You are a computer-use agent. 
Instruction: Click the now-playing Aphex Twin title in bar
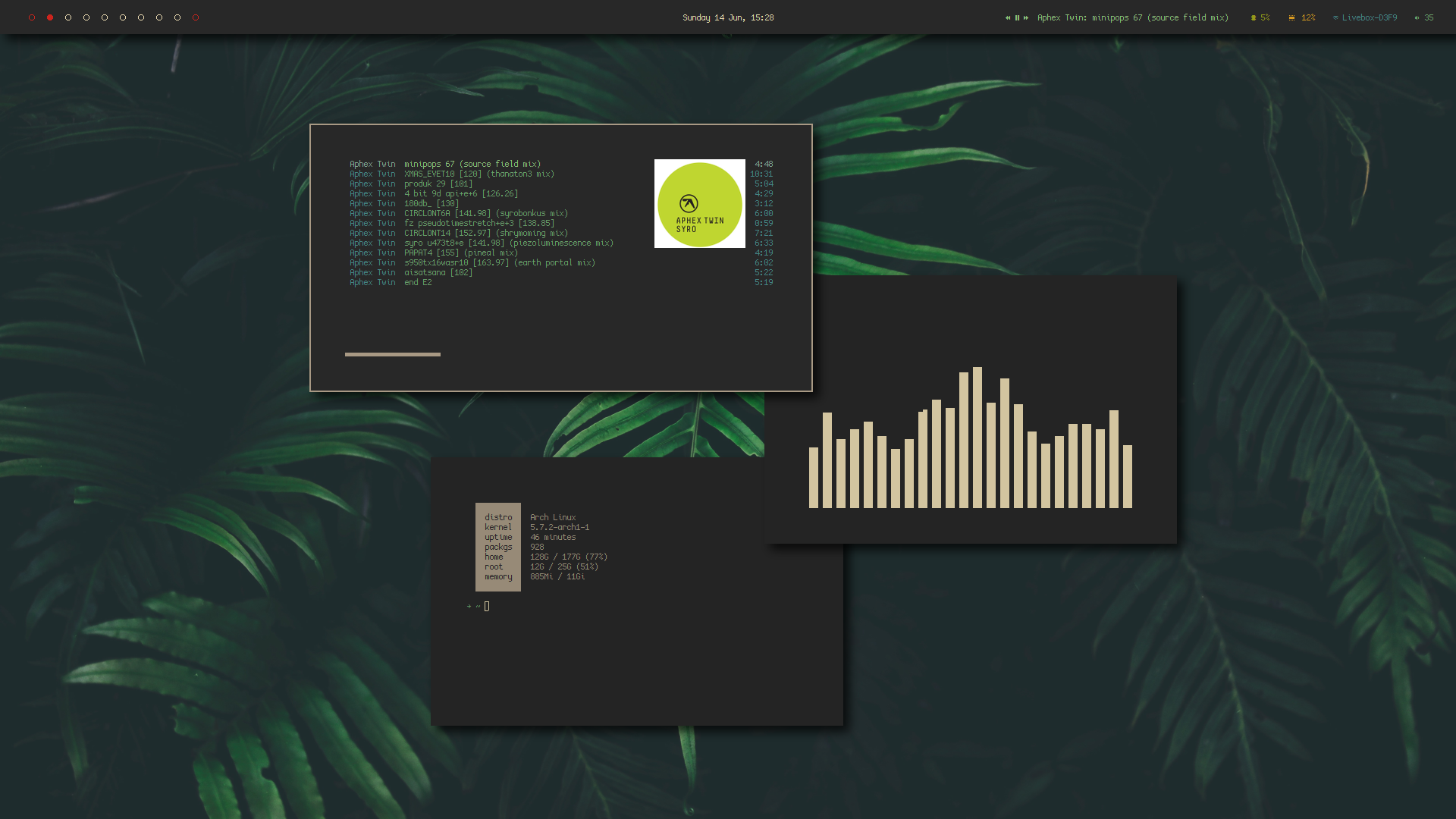coord(1132,17)
